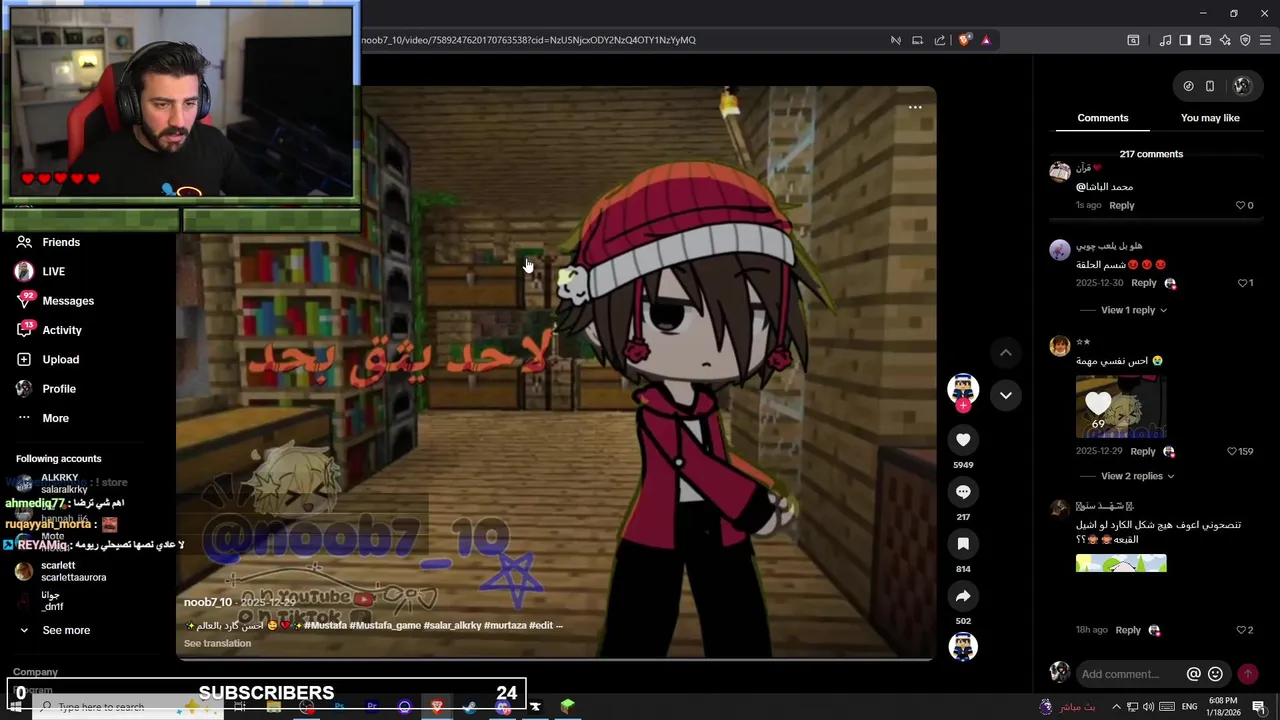
Task: Like the 2025-12-30 comment
Action: tap(1244, 283)
